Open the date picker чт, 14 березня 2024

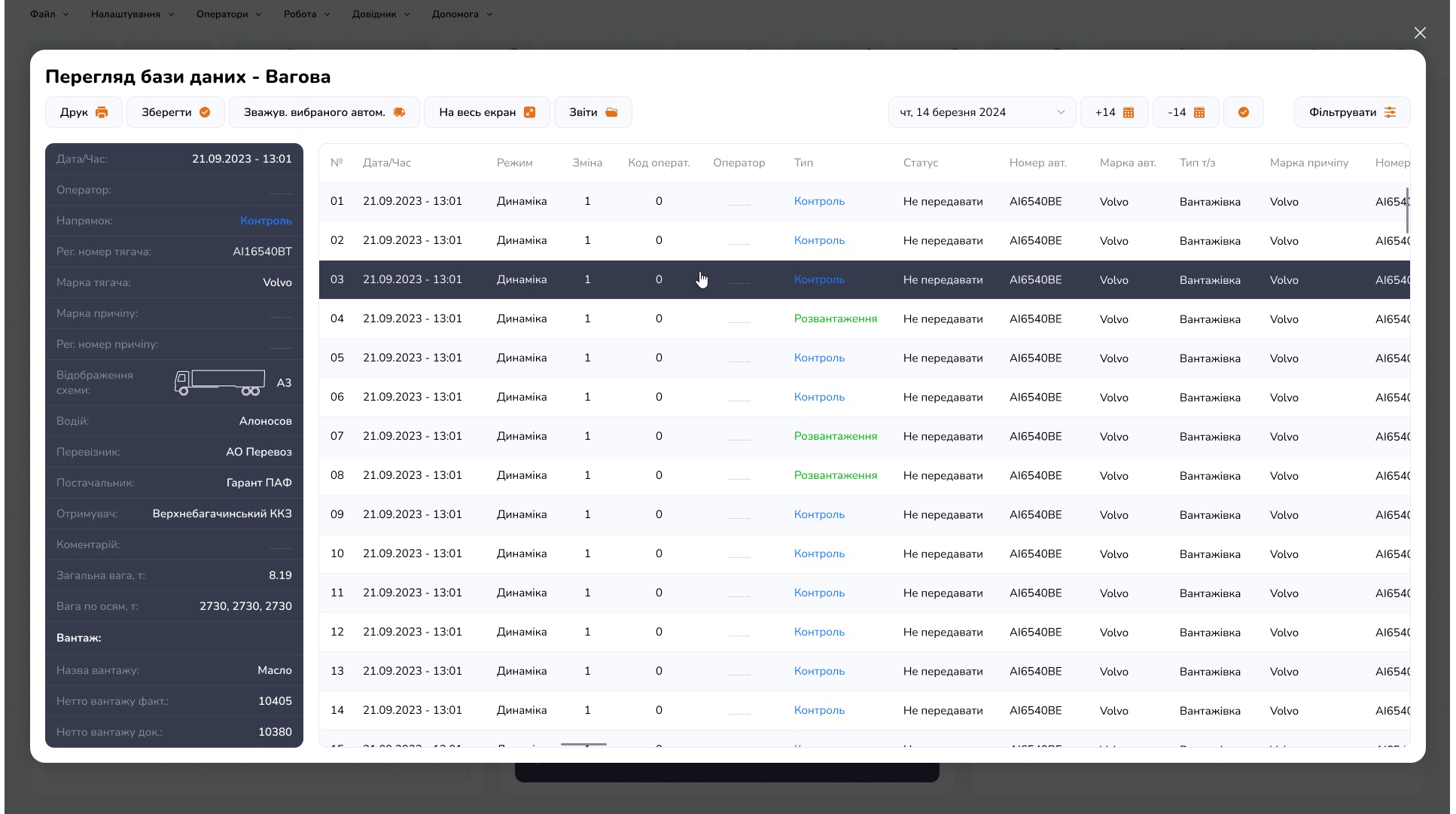coord(982,112)
